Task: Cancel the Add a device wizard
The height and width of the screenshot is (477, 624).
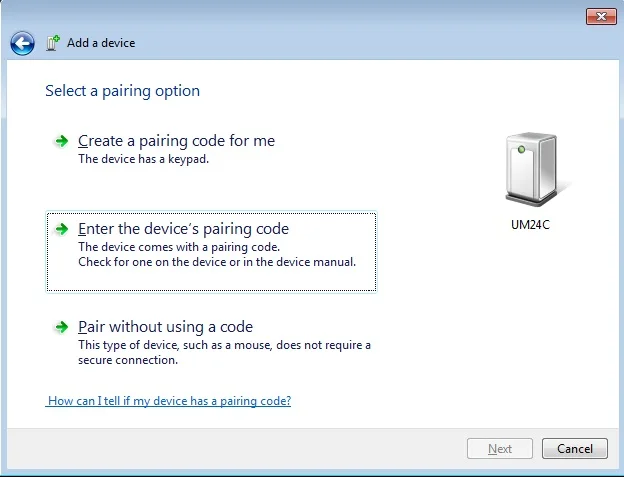Action: pyautogui.click(x=575, y=449)
